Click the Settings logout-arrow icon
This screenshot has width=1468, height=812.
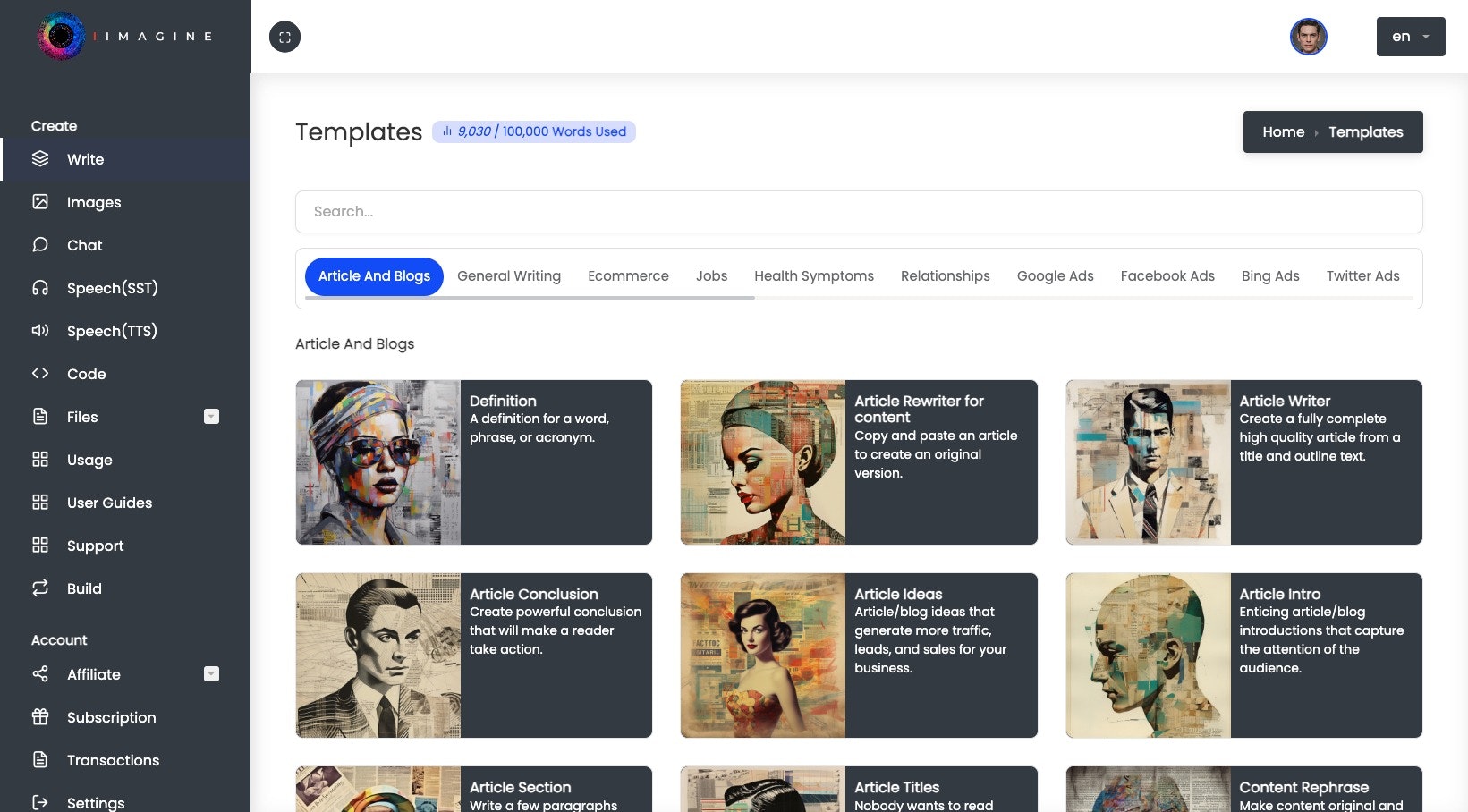pyautogui.click(x=40, y=802)
